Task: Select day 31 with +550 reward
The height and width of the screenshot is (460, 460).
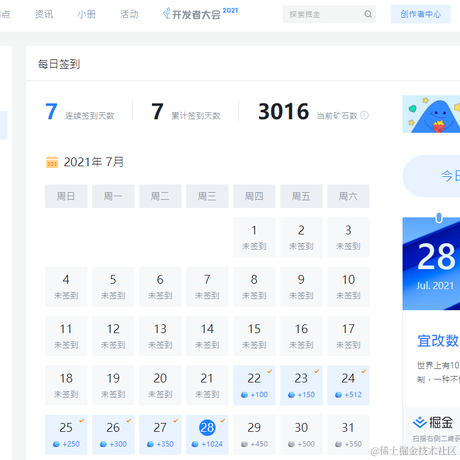Action: [348, 435]
